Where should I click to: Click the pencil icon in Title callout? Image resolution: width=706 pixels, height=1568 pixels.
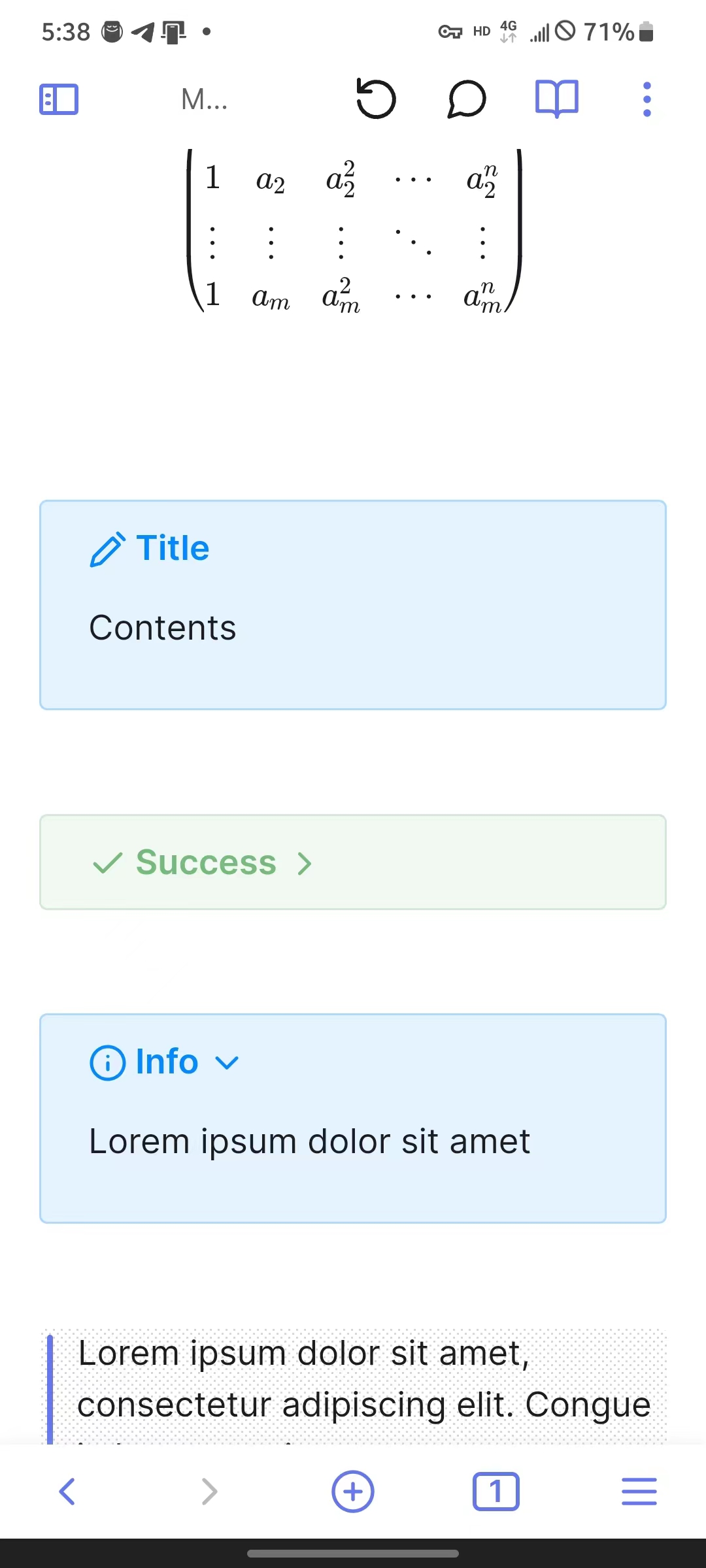point(107,549)
